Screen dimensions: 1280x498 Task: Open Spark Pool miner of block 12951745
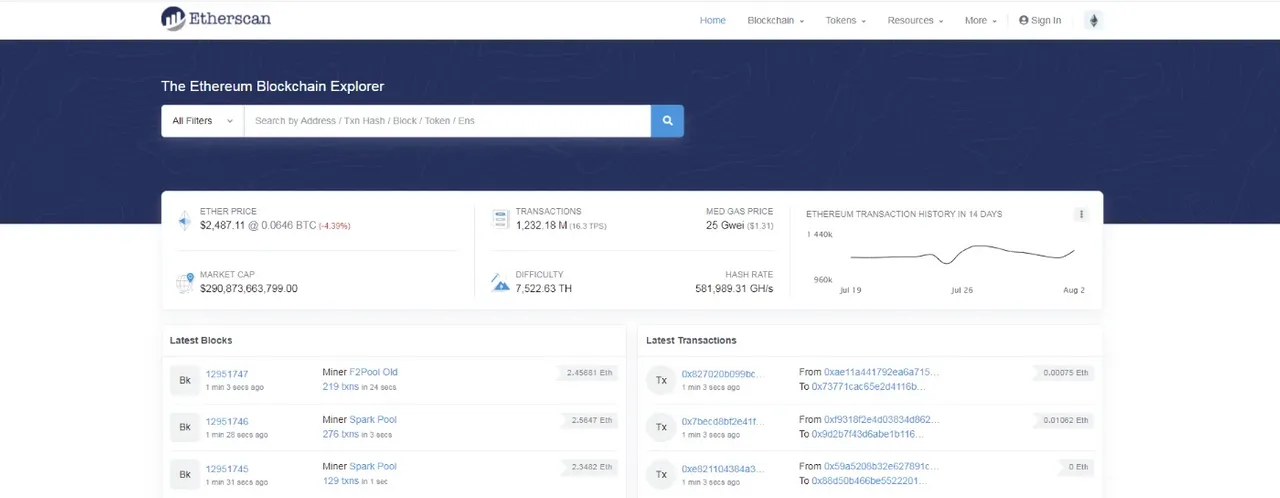pos(373,466)
